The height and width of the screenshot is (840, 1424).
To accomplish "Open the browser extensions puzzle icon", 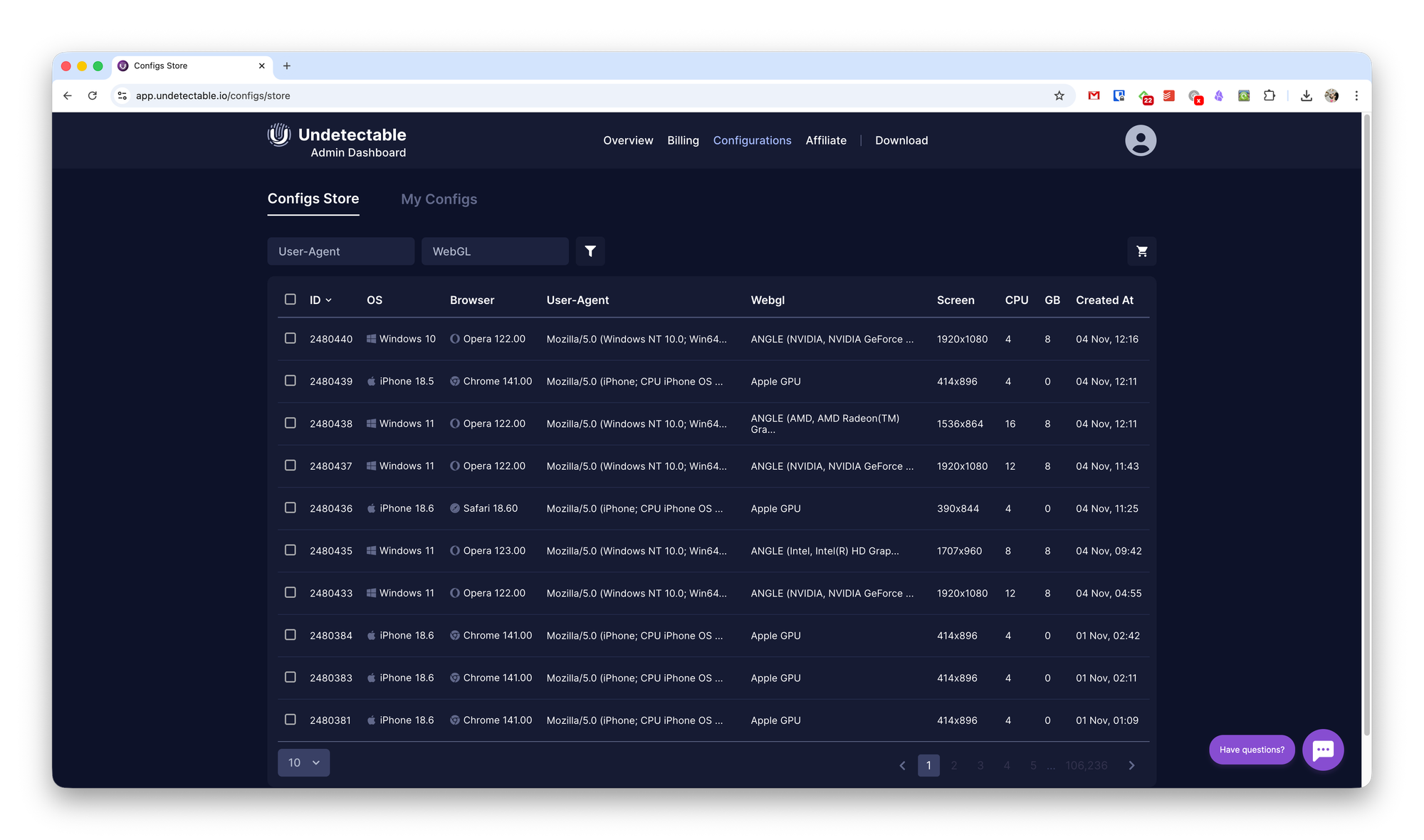I will pyautogui.click(x=1269, y=95).
